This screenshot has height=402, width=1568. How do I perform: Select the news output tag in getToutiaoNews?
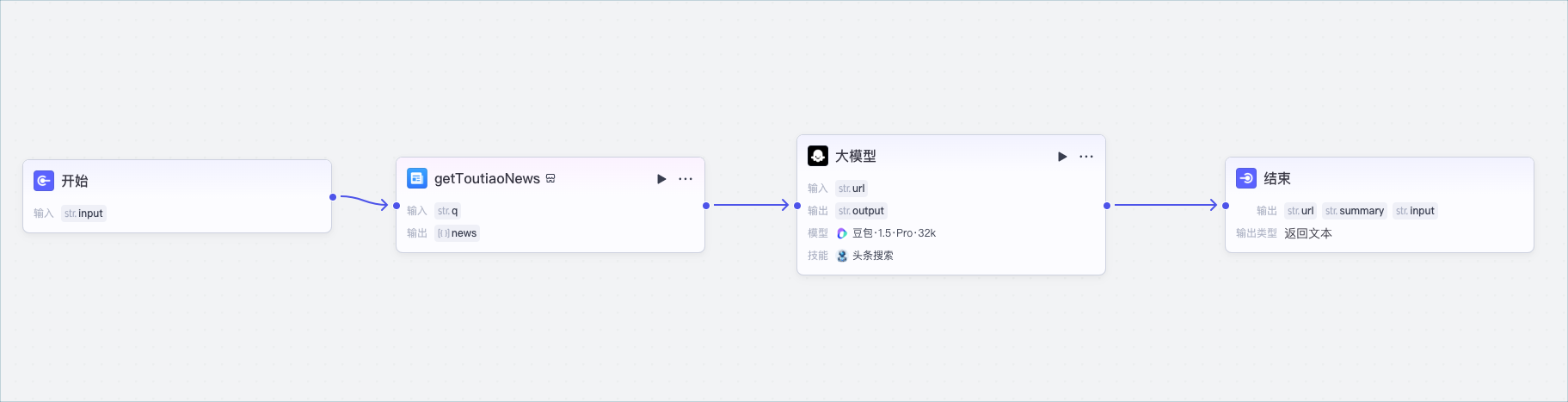[457, 233]
